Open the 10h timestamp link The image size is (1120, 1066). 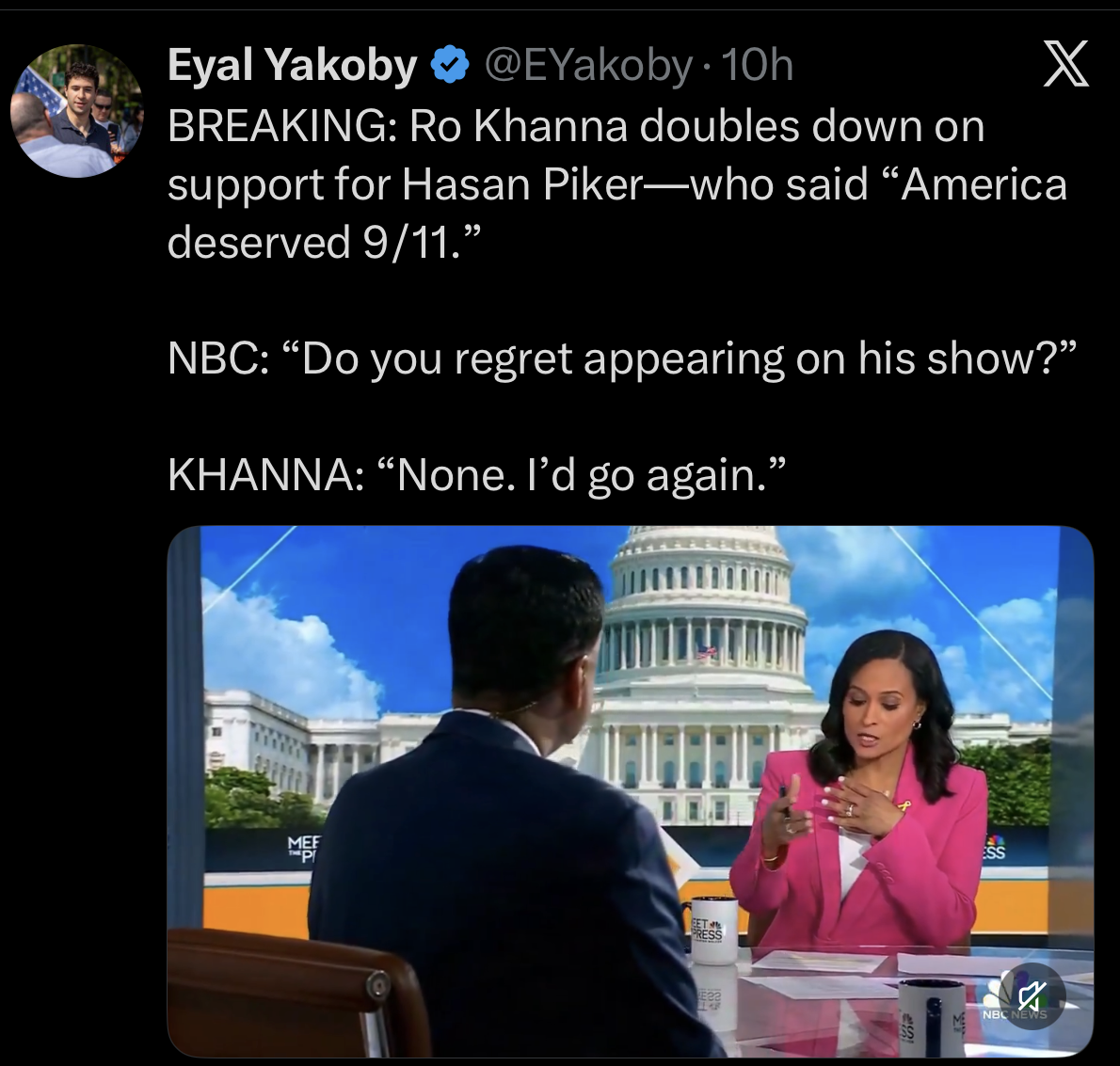(757, 66)
